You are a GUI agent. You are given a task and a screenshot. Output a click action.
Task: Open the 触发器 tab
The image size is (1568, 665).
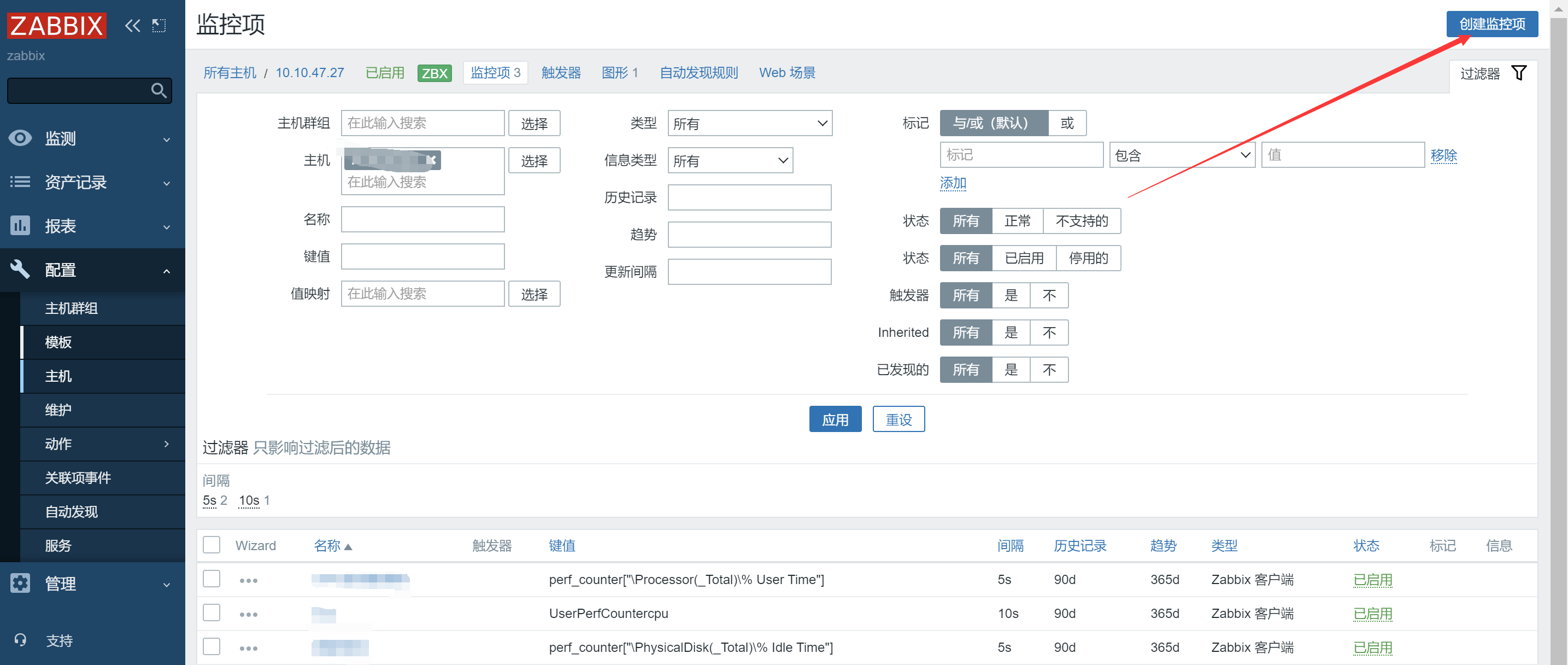click(561, 73)
